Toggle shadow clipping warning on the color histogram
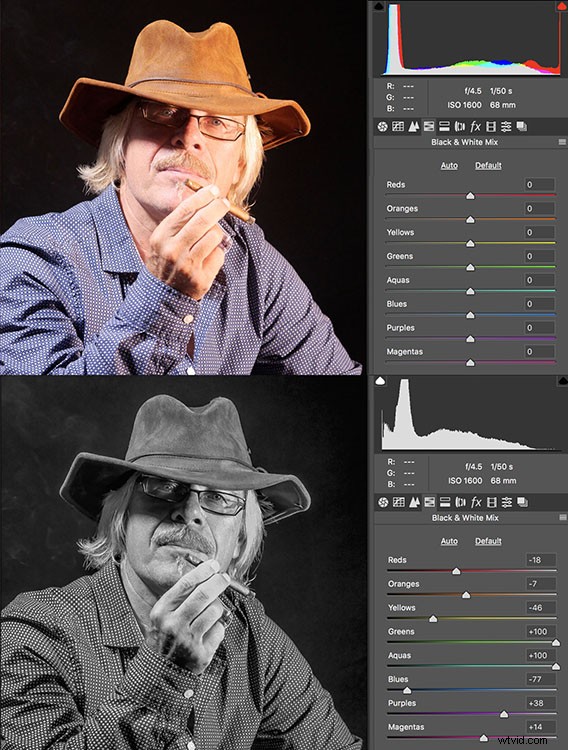This screenshot has width=568, height=750. tap(379, 6)
